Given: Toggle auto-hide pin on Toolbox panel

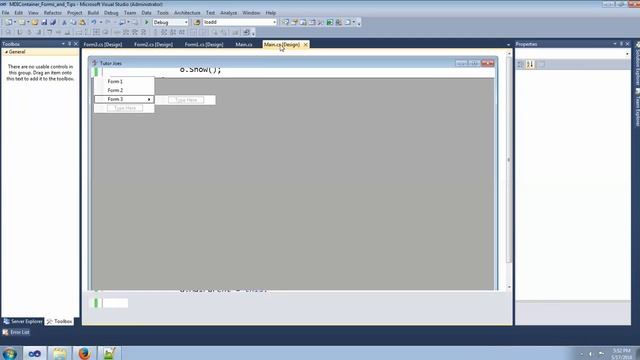Looking at the screenshot, I should pos(69,44).
